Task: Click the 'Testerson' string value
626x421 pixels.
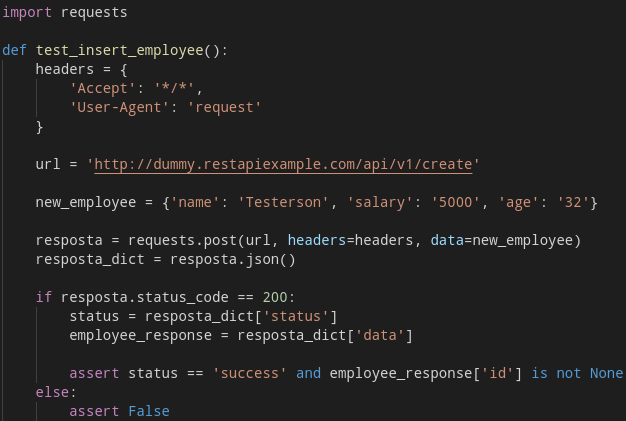Action: click(x=283, y=202)
